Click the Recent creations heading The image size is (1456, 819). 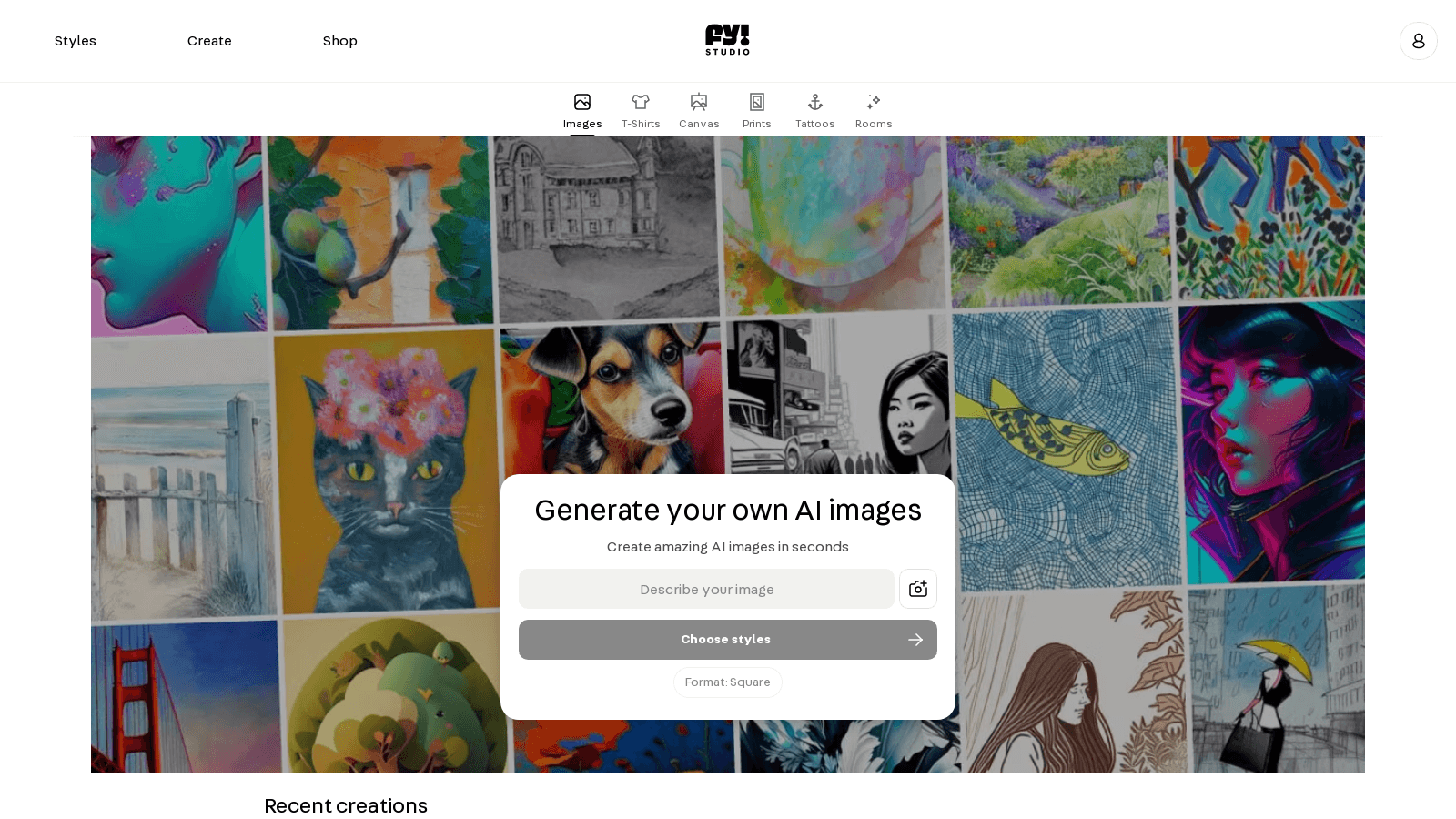346,805
